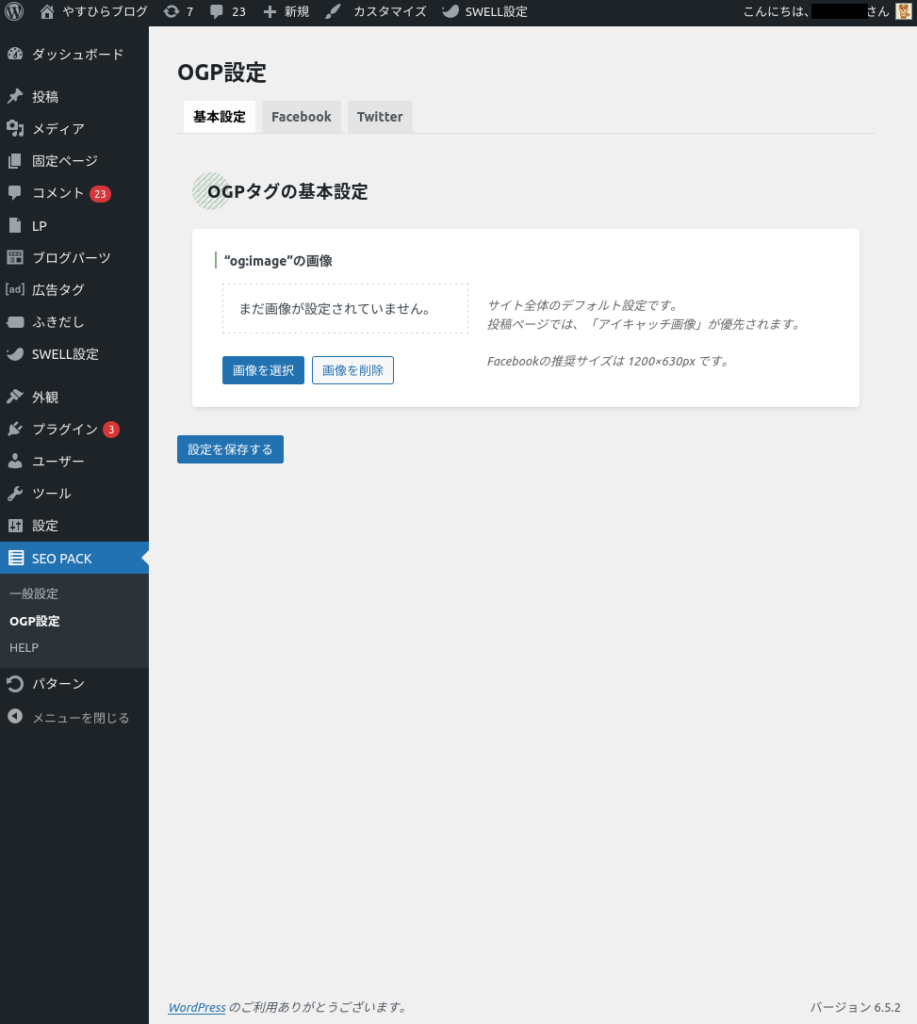Save settings with 設定を保存する button
This screenshot has height=1024, width=917.
(230, 450)
